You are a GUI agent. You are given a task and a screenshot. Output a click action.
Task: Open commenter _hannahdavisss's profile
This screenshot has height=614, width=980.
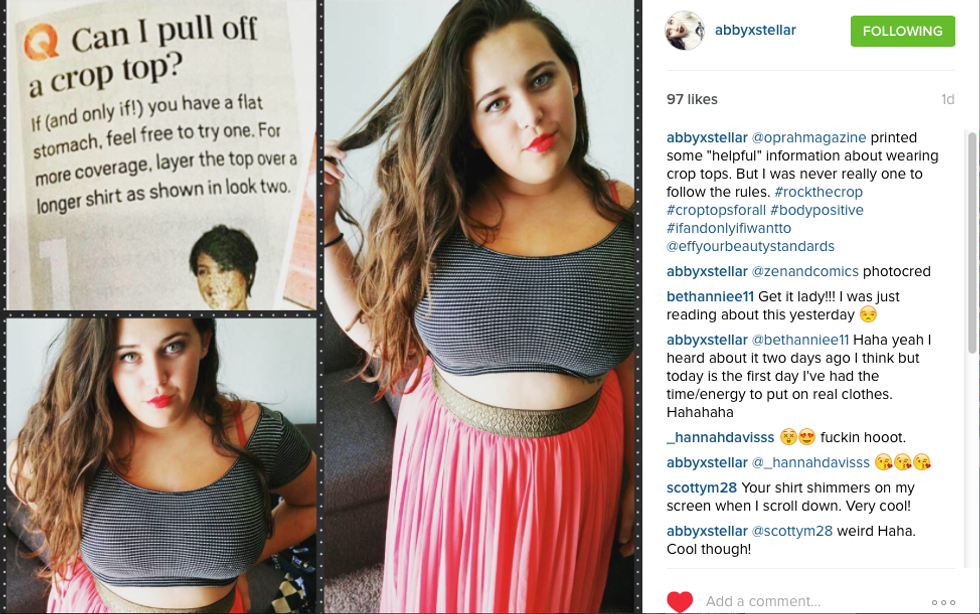720,437
